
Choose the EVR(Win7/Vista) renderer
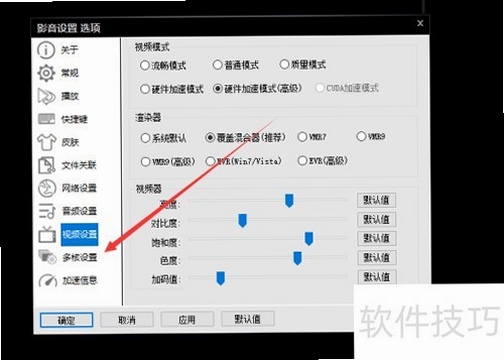pyautogui.click(x=210, y=161)
